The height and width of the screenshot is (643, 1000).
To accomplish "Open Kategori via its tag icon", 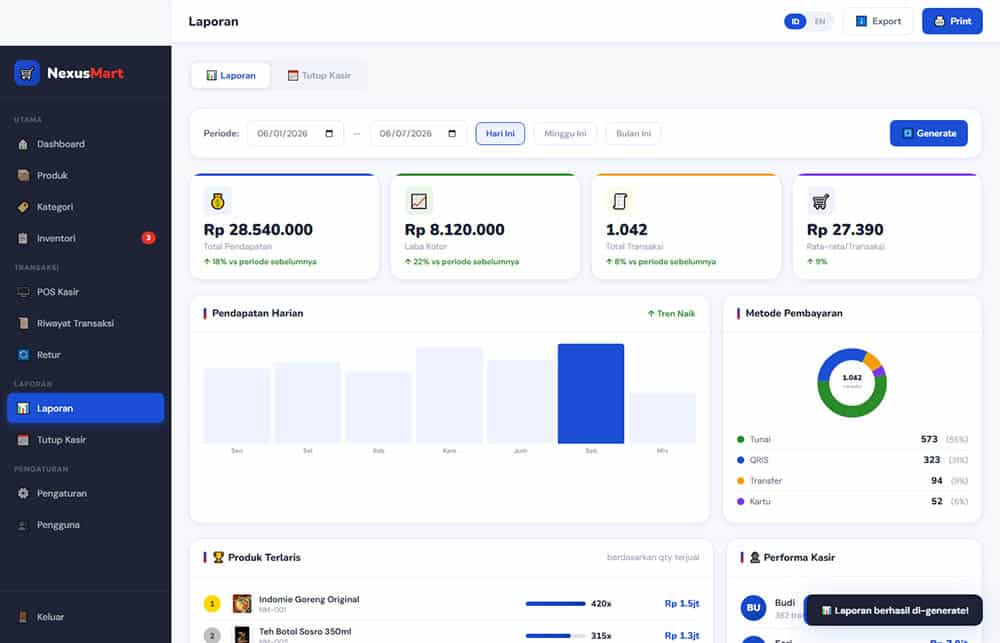I will click(x=23, y=207).
